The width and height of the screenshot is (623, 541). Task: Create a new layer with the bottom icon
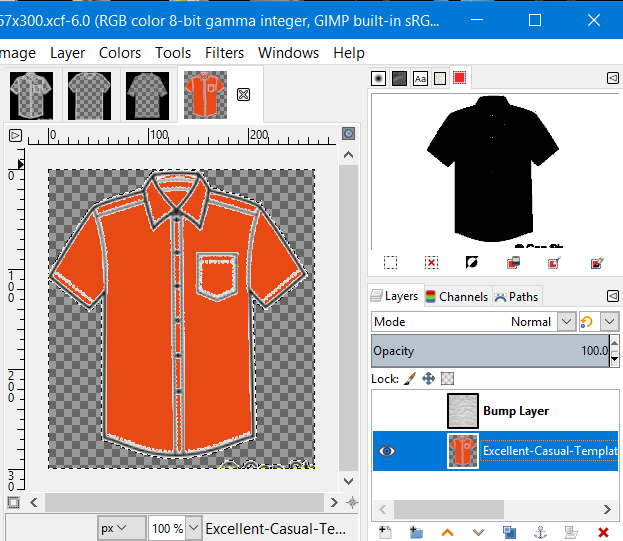386,532
